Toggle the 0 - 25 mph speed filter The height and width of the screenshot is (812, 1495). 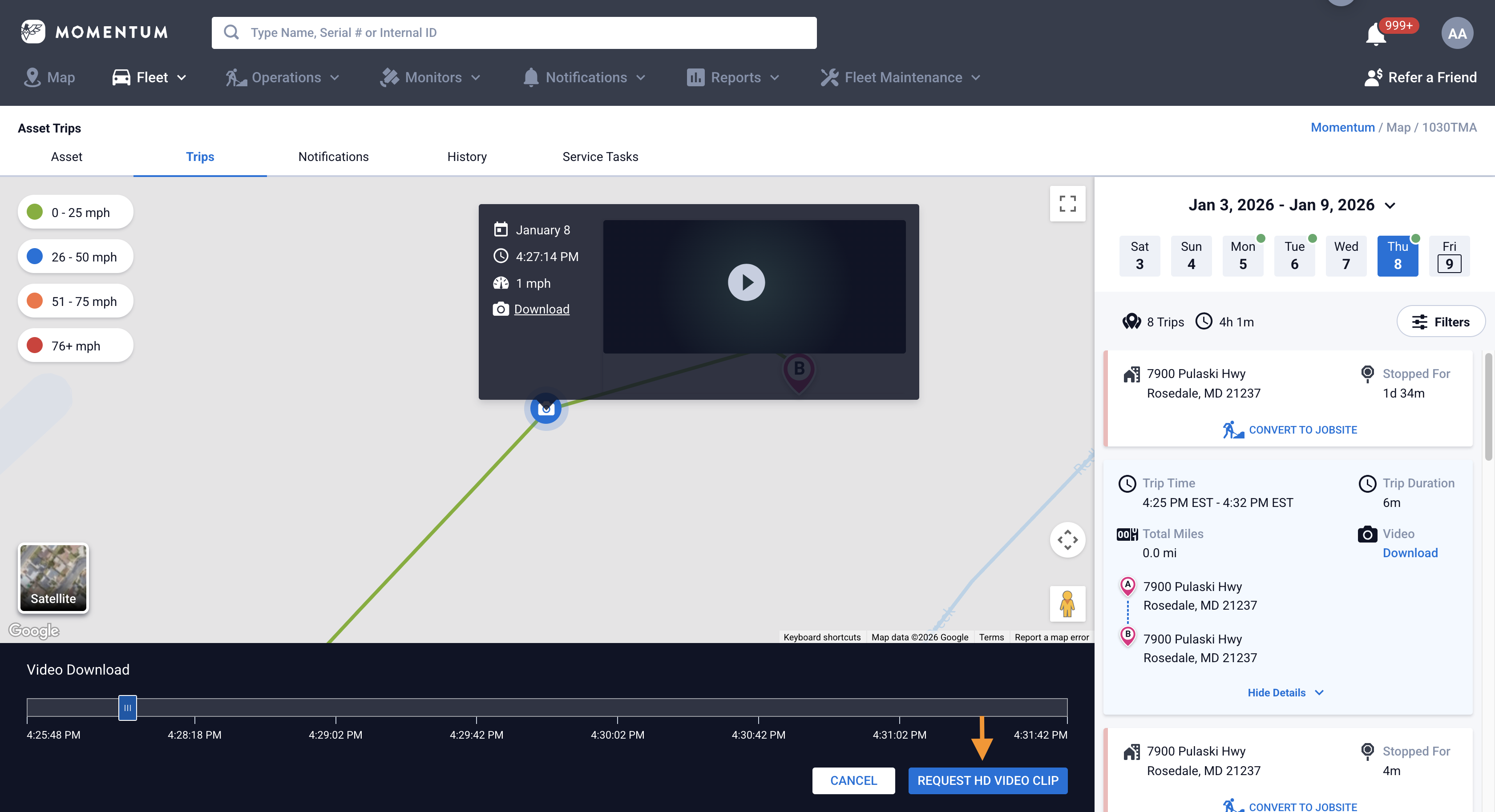(76, 212)
